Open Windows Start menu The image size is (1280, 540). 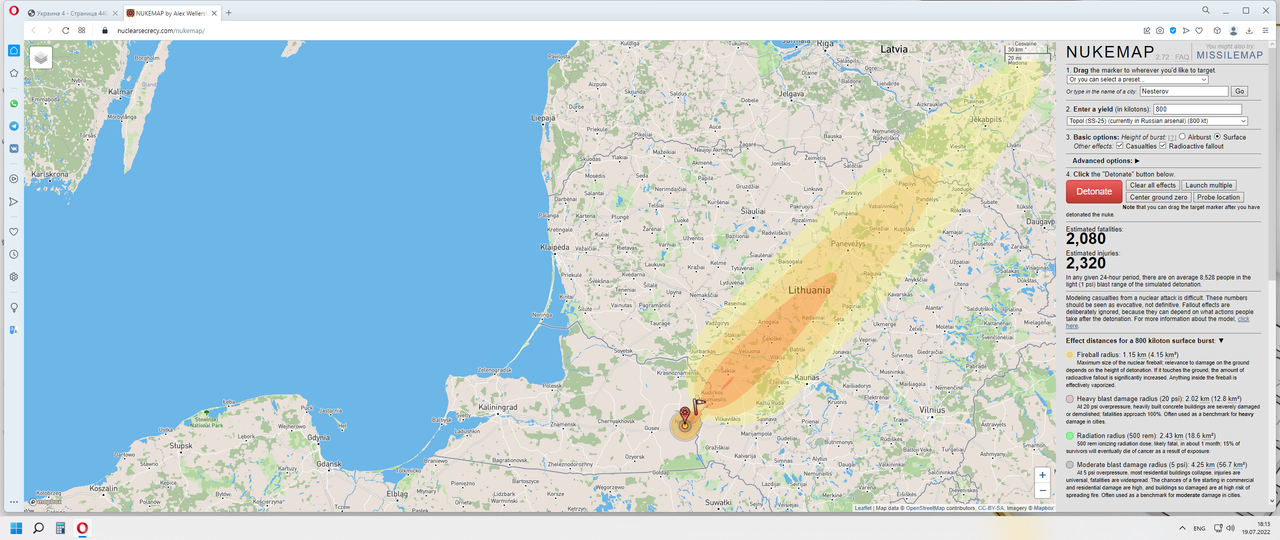15,527
